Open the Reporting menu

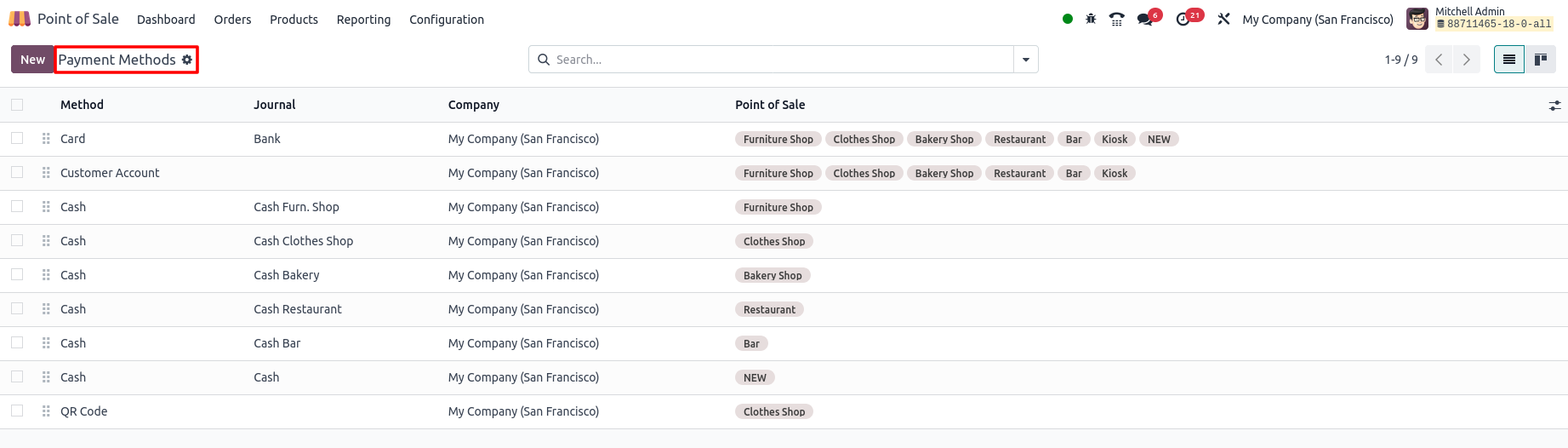tap(363, 20)
